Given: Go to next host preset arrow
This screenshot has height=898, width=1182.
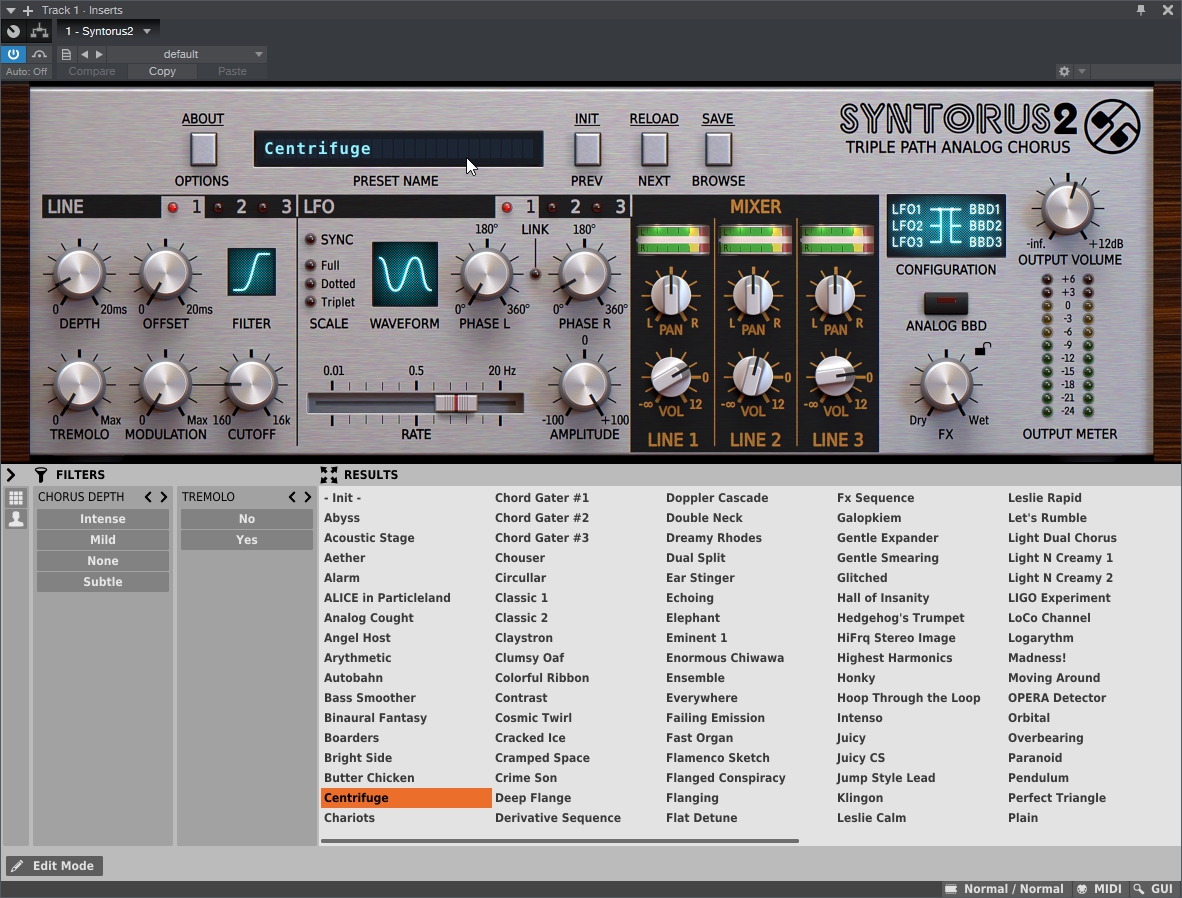Looking at the screenshot, I should pos(100,54).
